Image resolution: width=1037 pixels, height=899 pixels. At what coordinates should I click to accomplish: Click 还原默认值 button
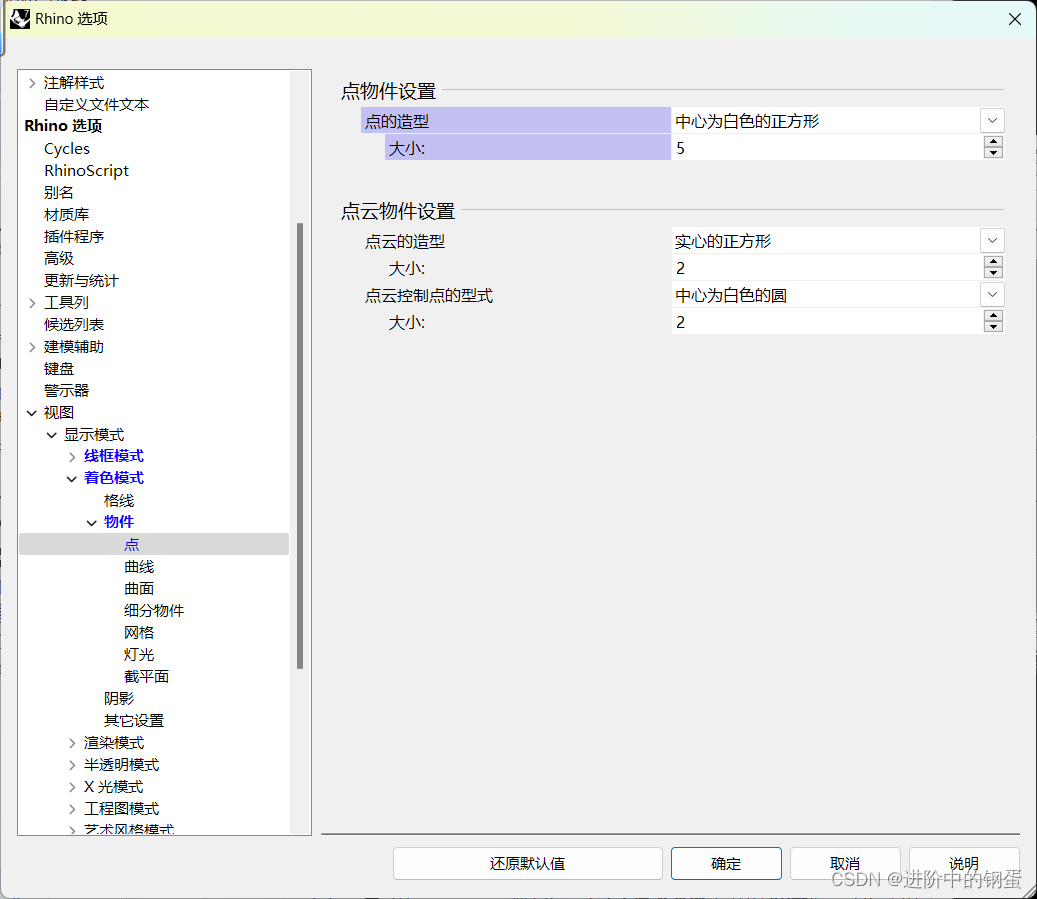coord(528,863)
